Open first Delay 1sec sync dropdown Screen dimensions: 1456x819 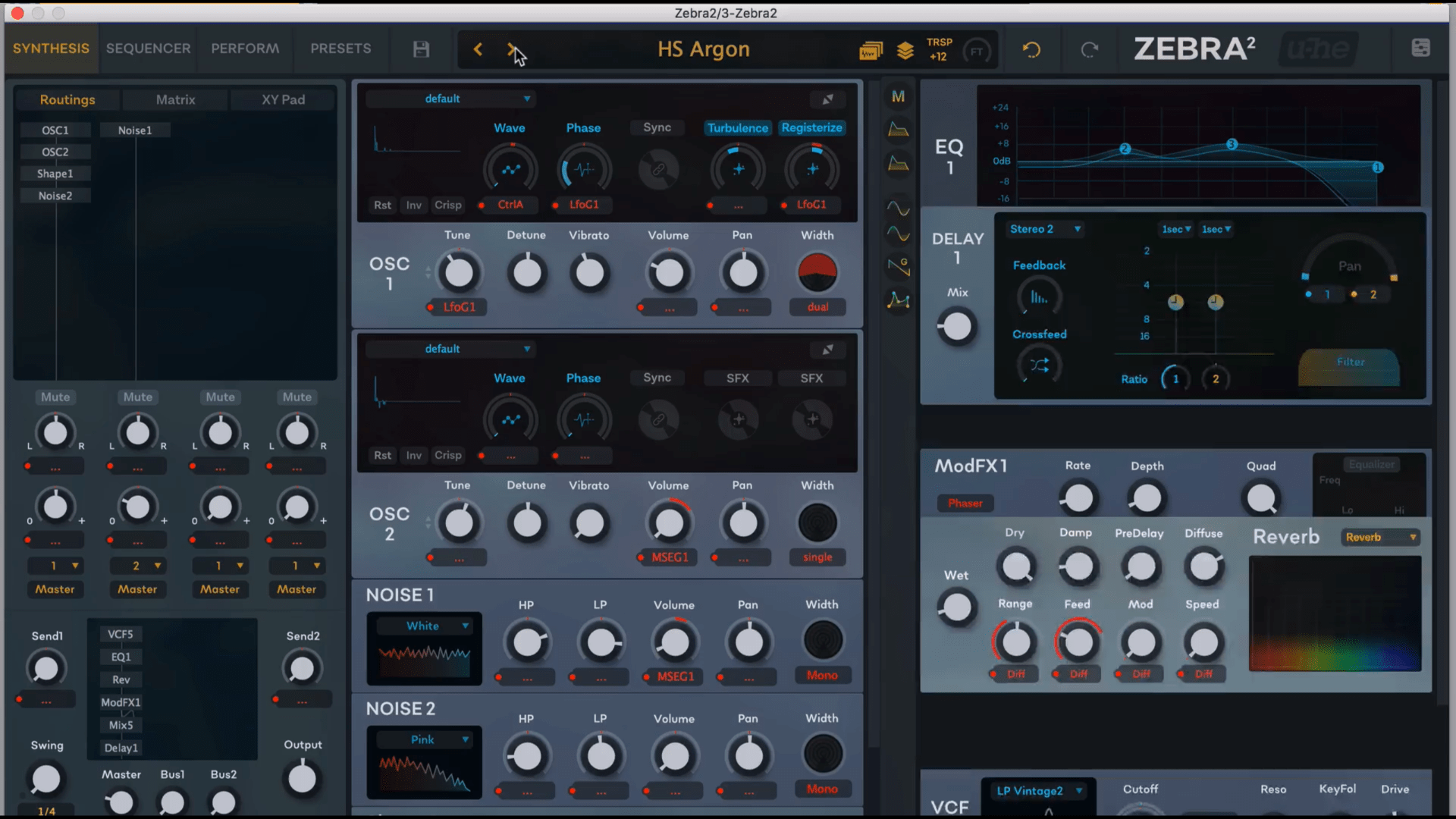click(1176, 229)
